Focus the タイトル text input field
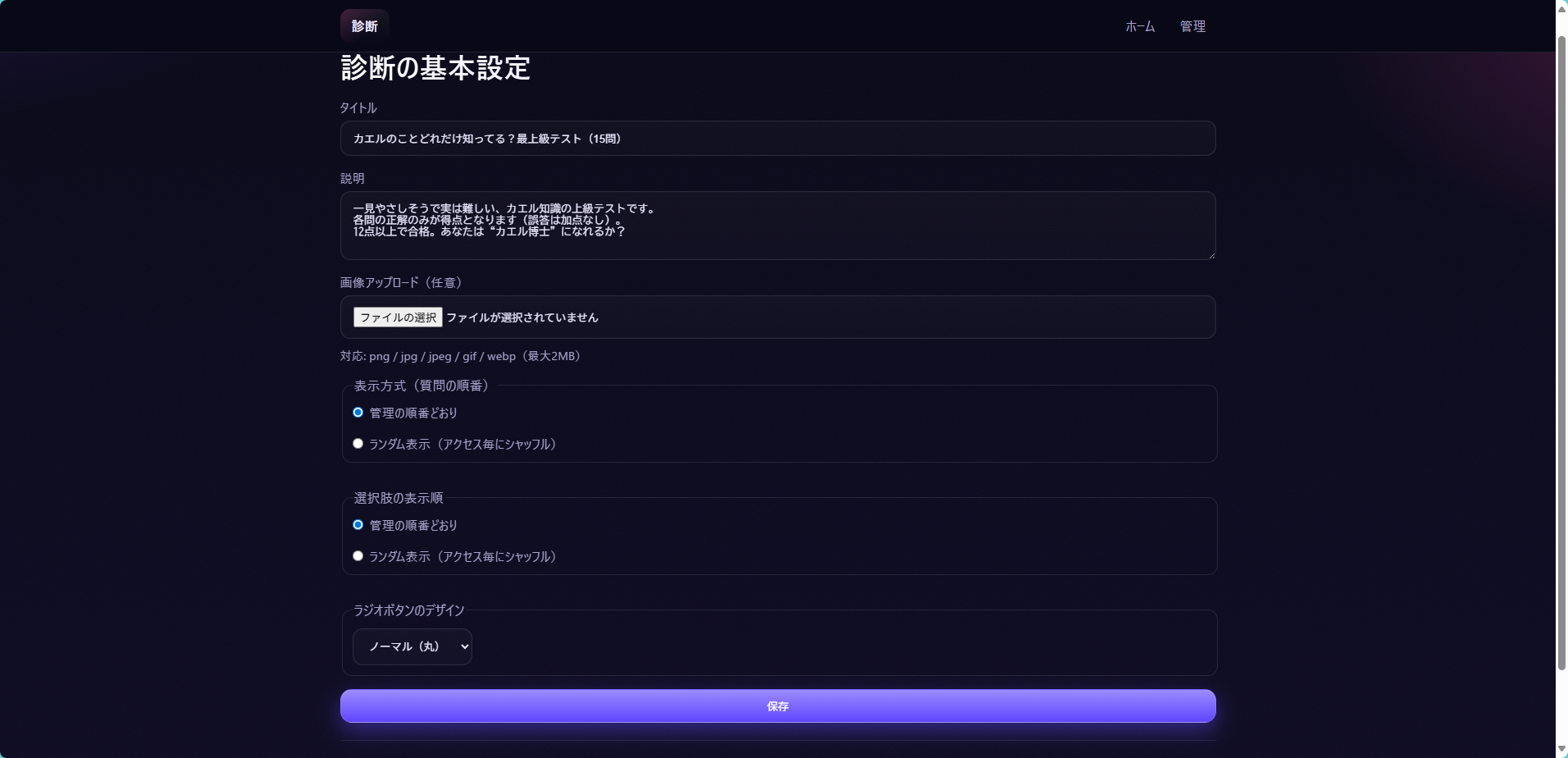1568x758 pixels. coord(777,139)
